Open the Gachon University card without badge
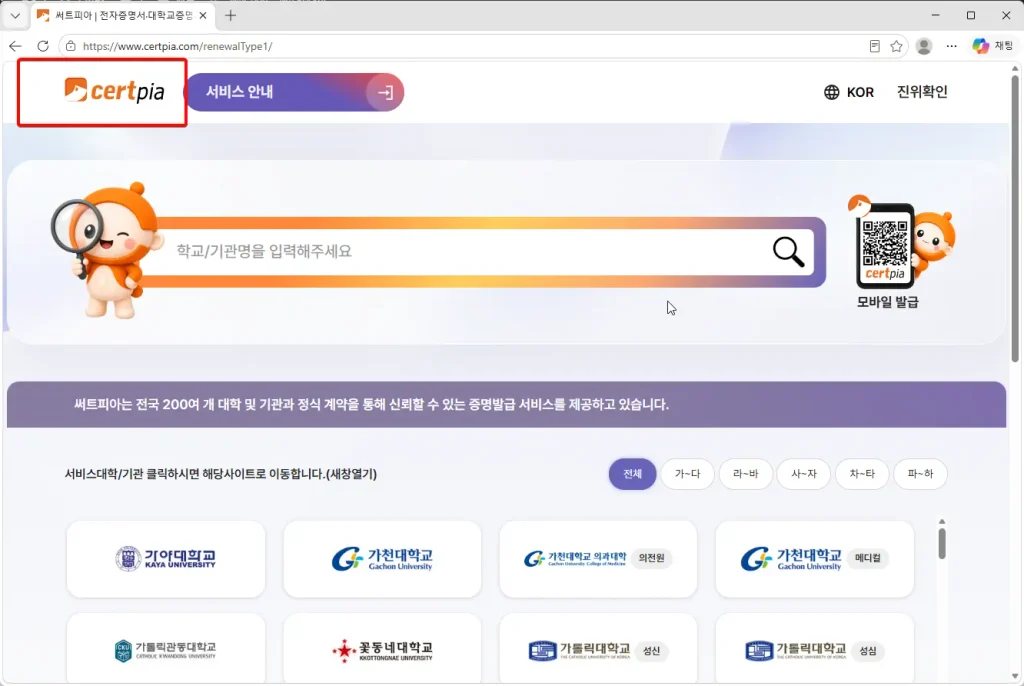Screen dimensions: 1024x686 pyautogui.click(x=382, y=559)
